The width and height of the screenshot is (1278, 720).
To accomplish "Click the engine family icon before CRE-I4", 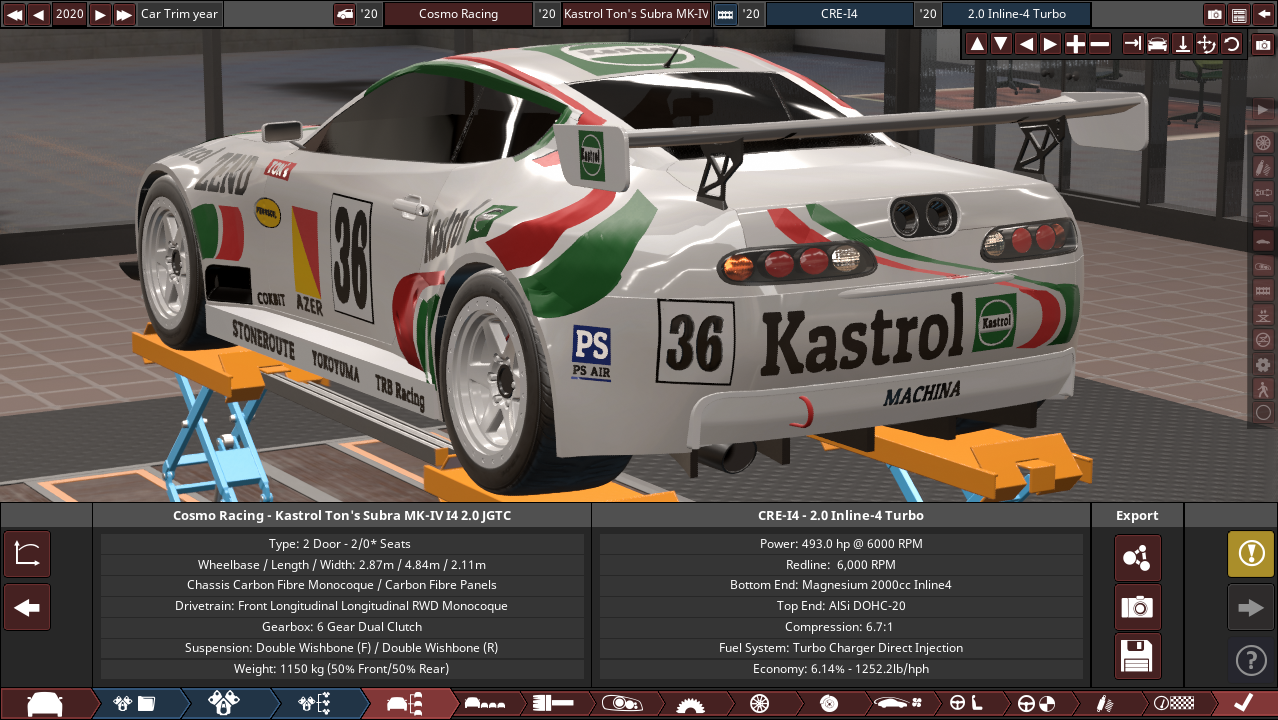I will coord(725,14).
